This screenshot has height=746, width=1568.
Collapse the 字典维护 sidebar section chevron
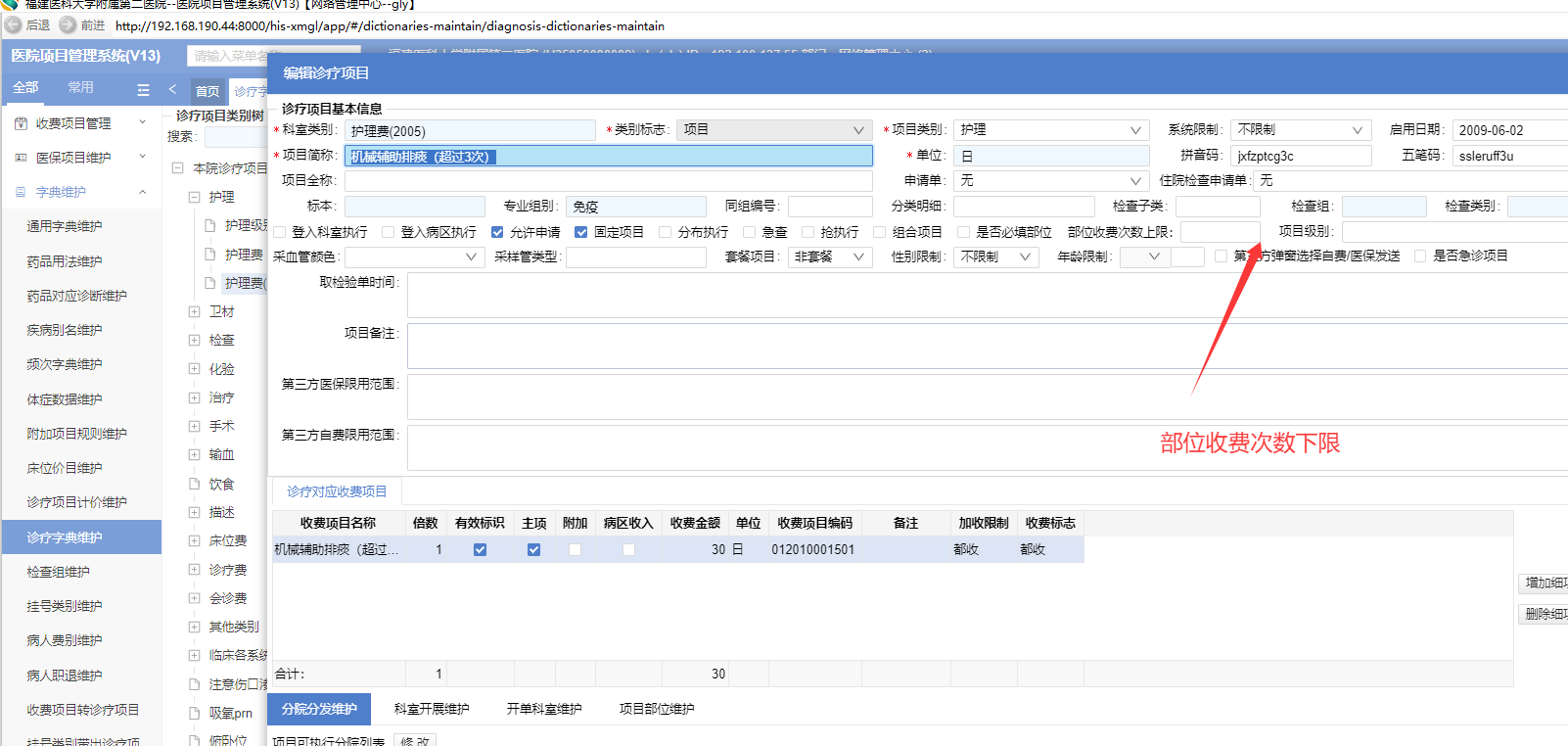click(x=143, y=192)
